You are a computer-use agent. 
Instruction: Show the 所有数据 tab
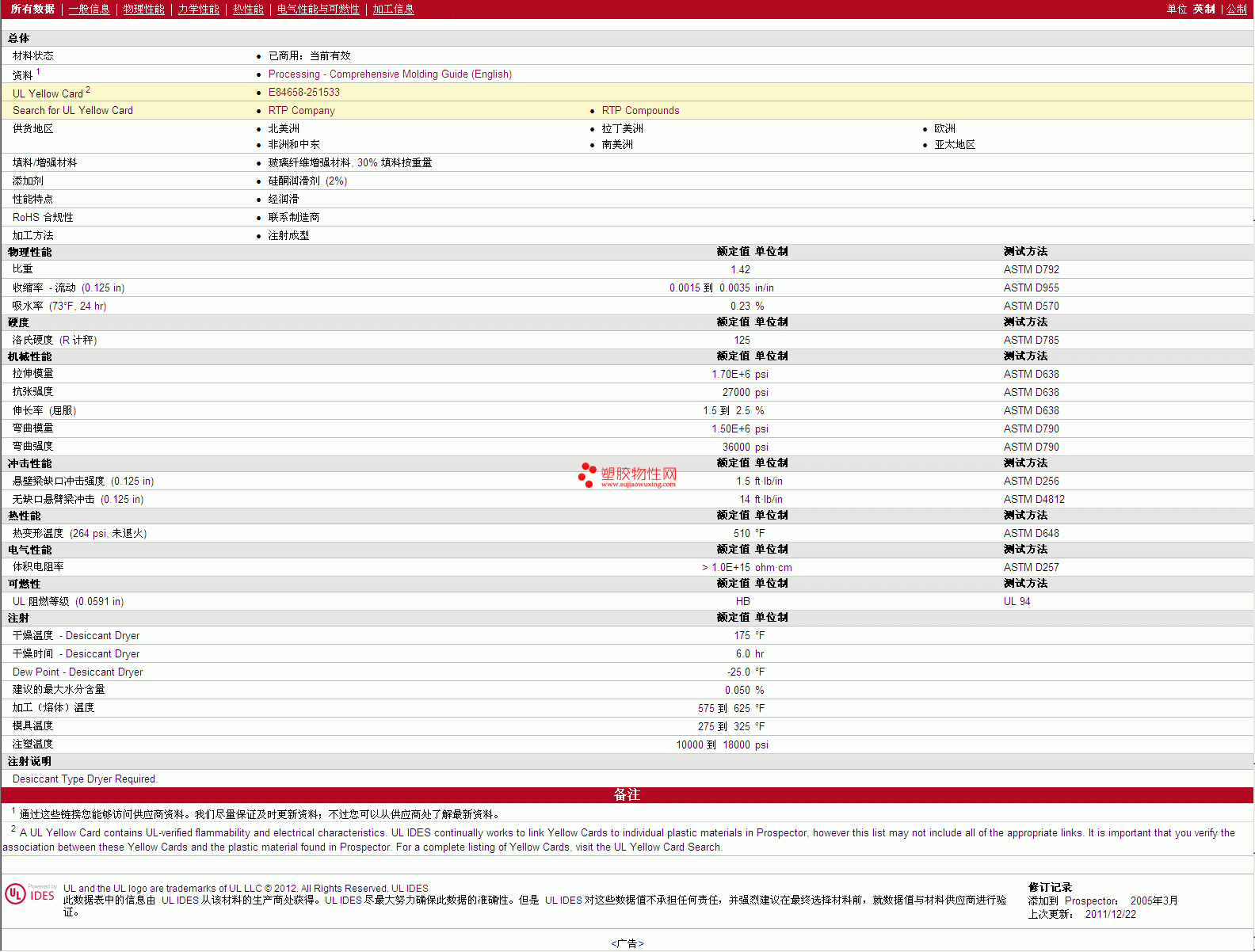point(32,10)
